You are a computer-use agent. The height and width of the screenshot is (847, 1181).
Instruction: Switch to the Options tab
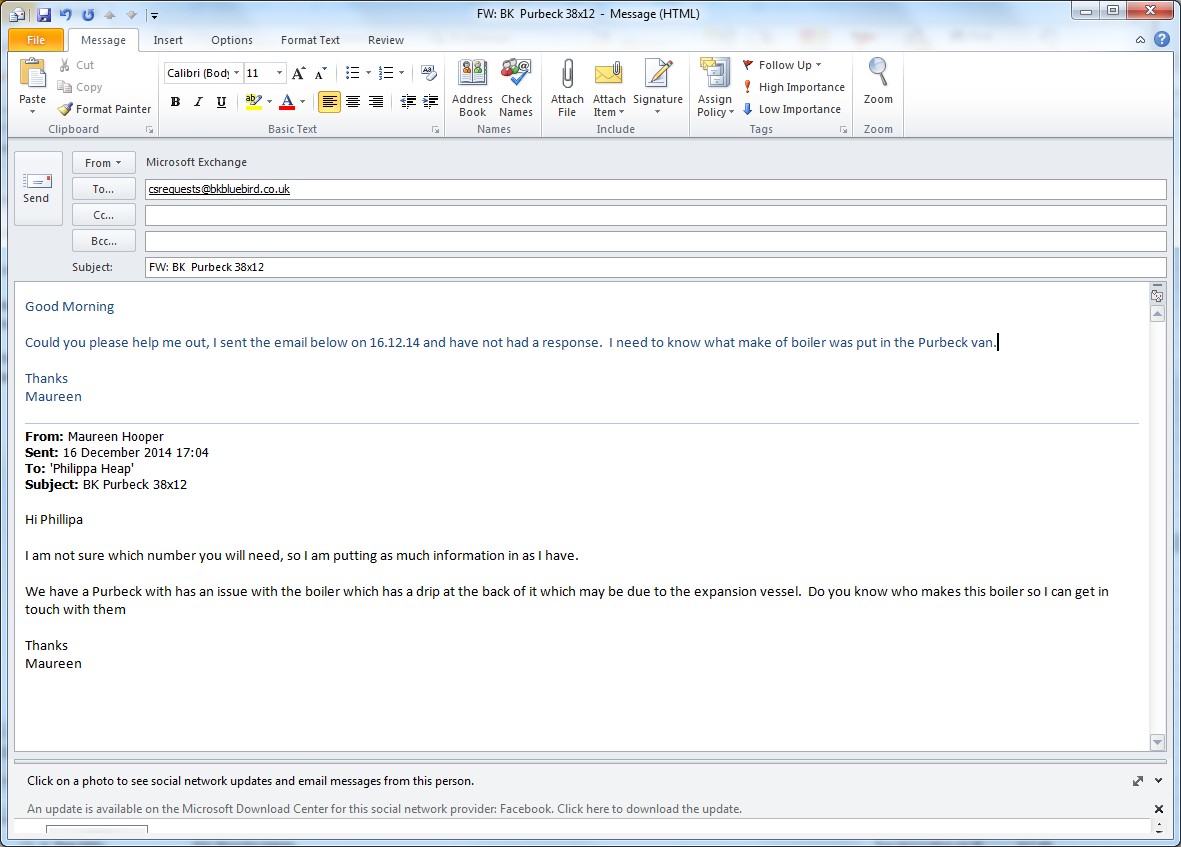coord(232,40)
